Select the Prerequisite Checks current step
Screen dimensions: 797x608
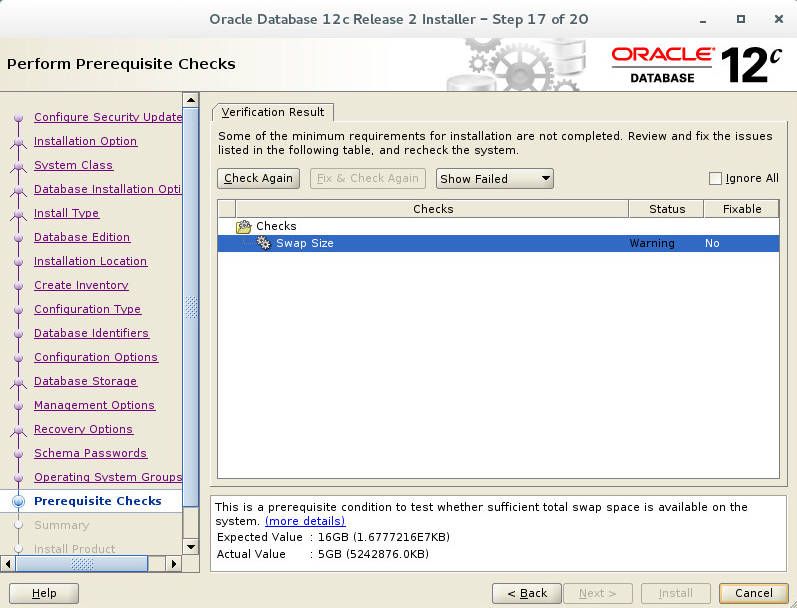98,501
